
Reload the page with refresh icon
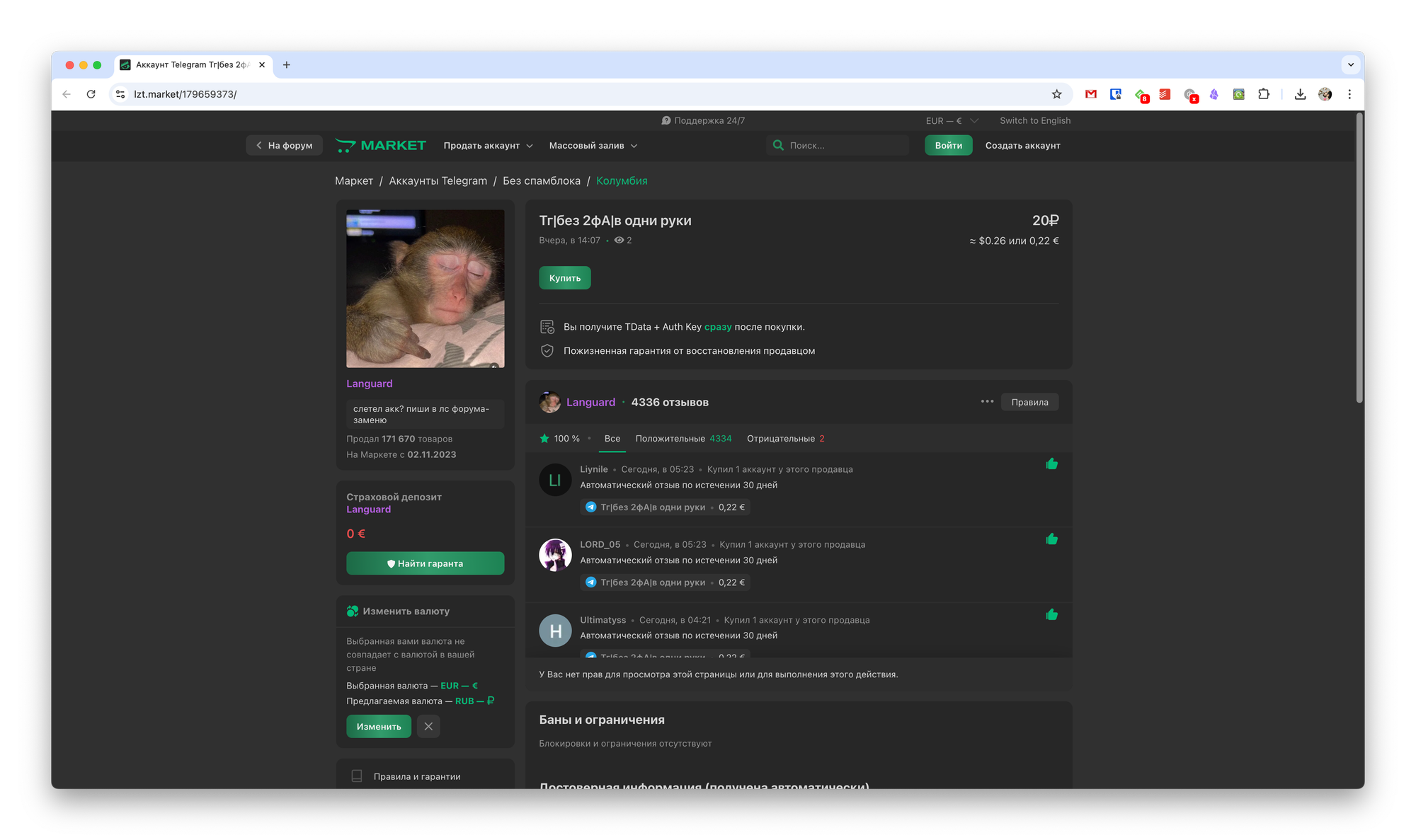click(91, 94)
